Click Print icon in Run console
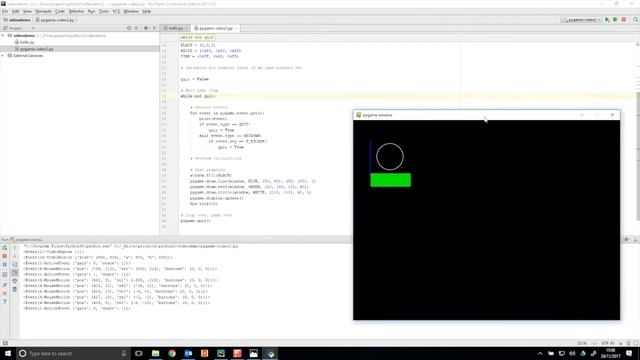This screenshot has width=640, height=360. point(15,281)
